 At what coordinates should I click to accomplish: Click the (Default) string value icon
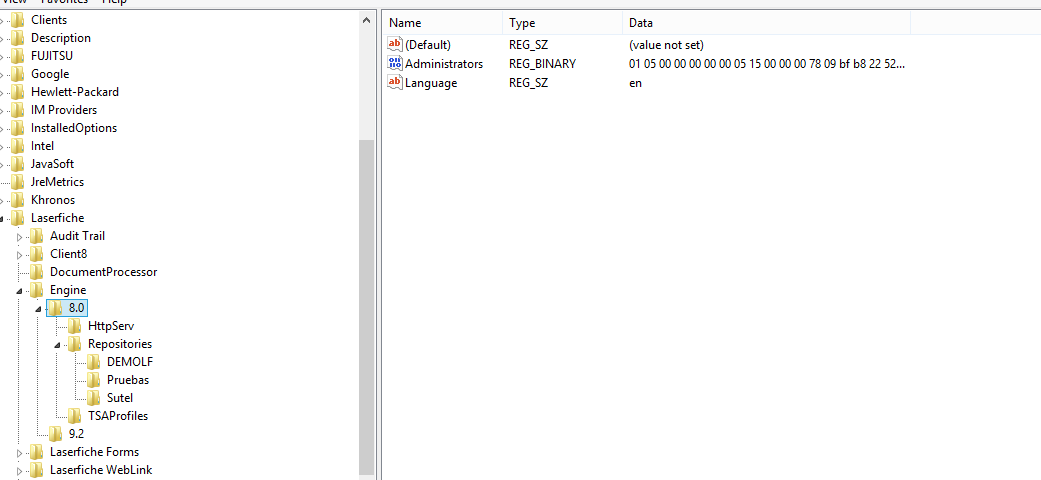point(395,44)
